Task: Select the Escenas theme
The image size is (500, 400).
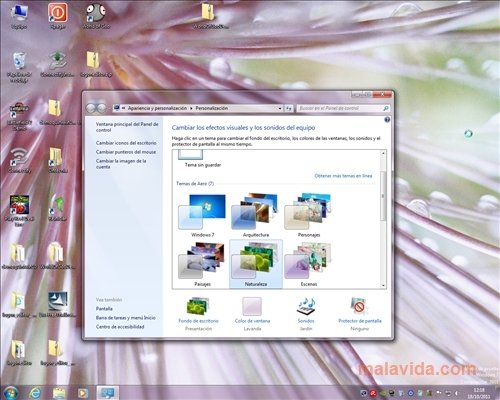Action: click(309, 264)
